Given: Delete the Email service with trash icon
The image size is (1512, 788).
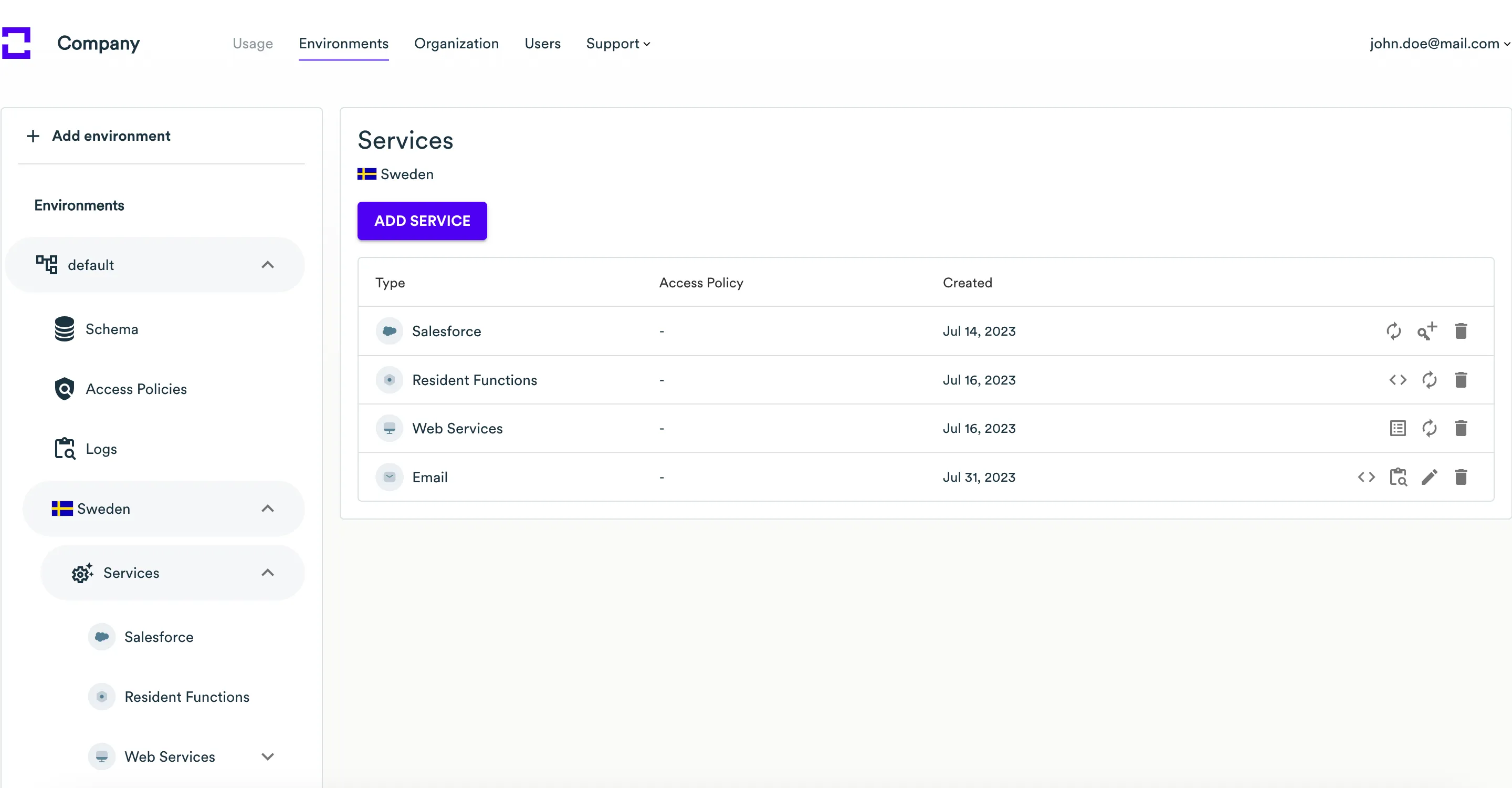Looking at the screenshot, I should pos(1461,478).
